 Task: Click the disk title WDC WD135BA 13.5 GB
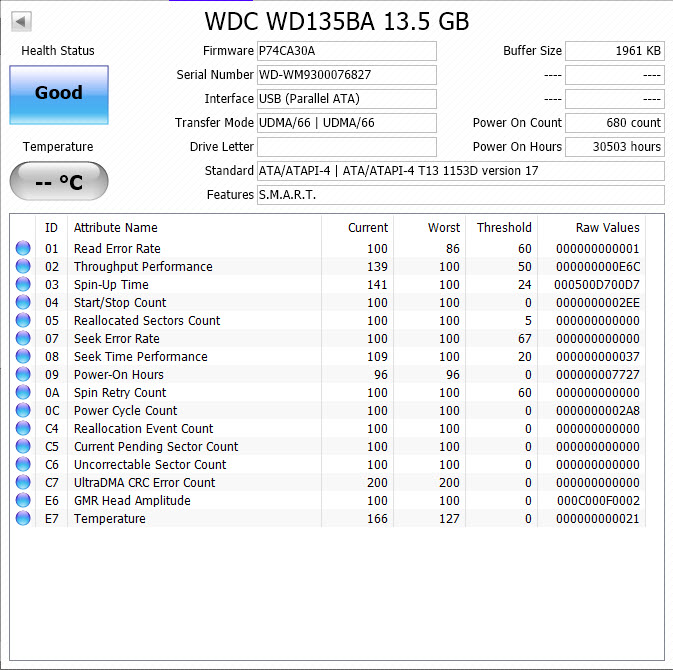tap(337, 21)
